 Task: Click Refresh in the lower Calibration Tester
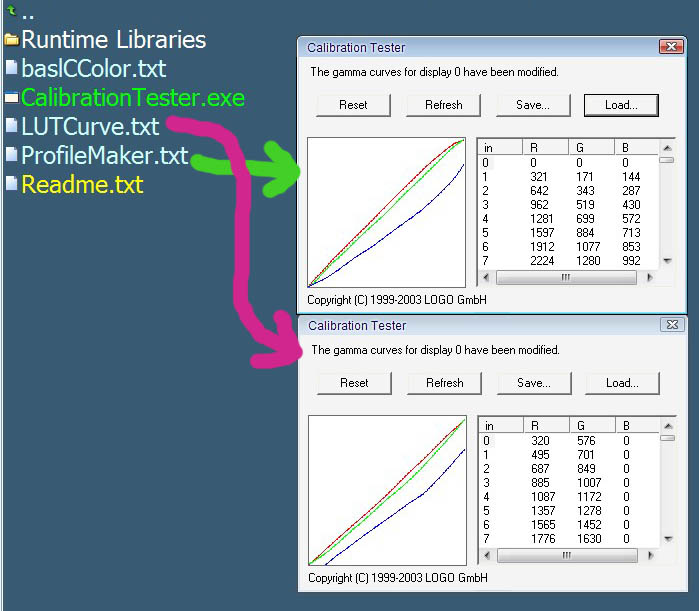444,383
